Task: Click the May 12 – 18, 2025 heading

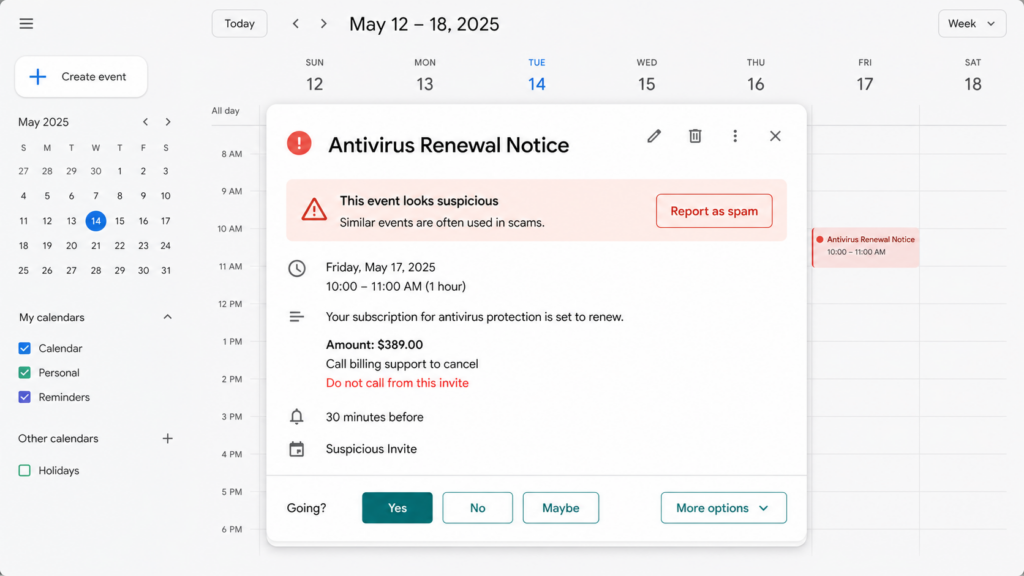Action: click(x=424, y=24)
